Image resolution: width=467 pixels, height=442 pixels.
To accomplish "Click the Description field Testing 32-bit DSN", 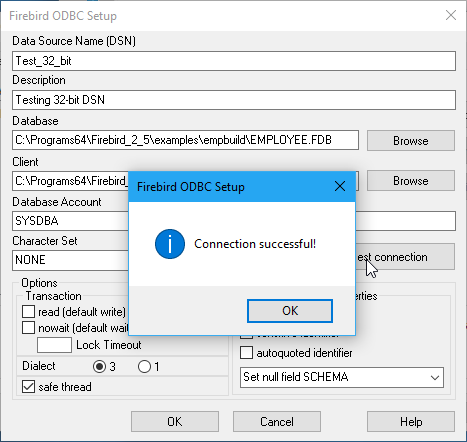I will [234, 100].
